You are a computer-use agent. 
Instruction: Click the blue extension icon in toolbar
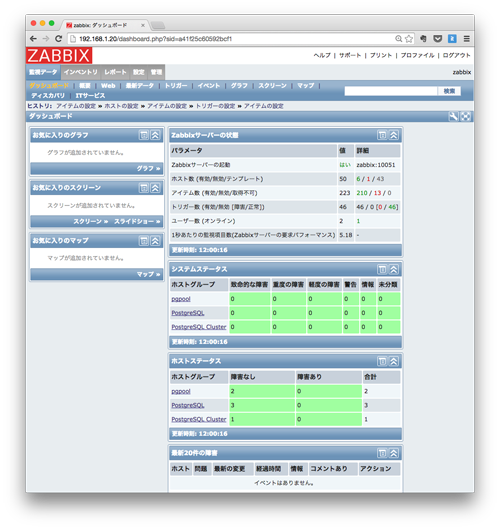coord(452,39)
